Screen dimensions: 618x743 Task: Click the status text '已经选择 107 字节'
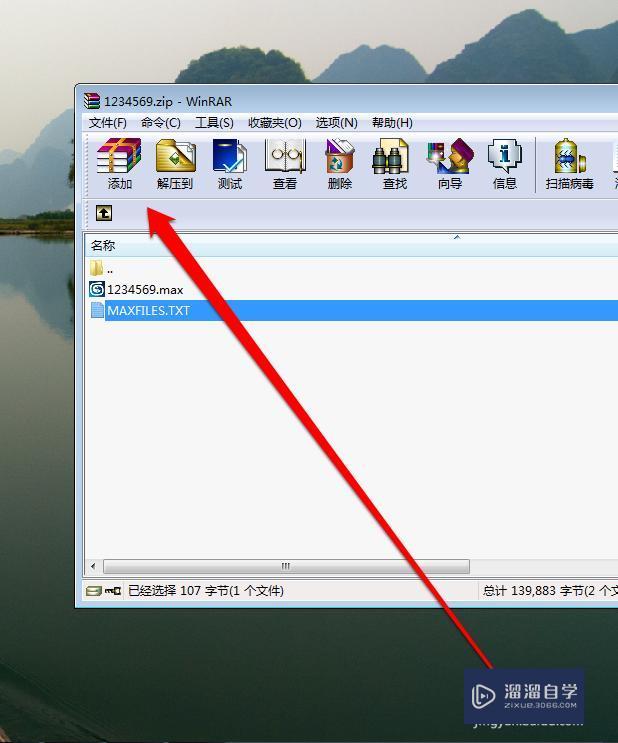click(x=178, y=591)
